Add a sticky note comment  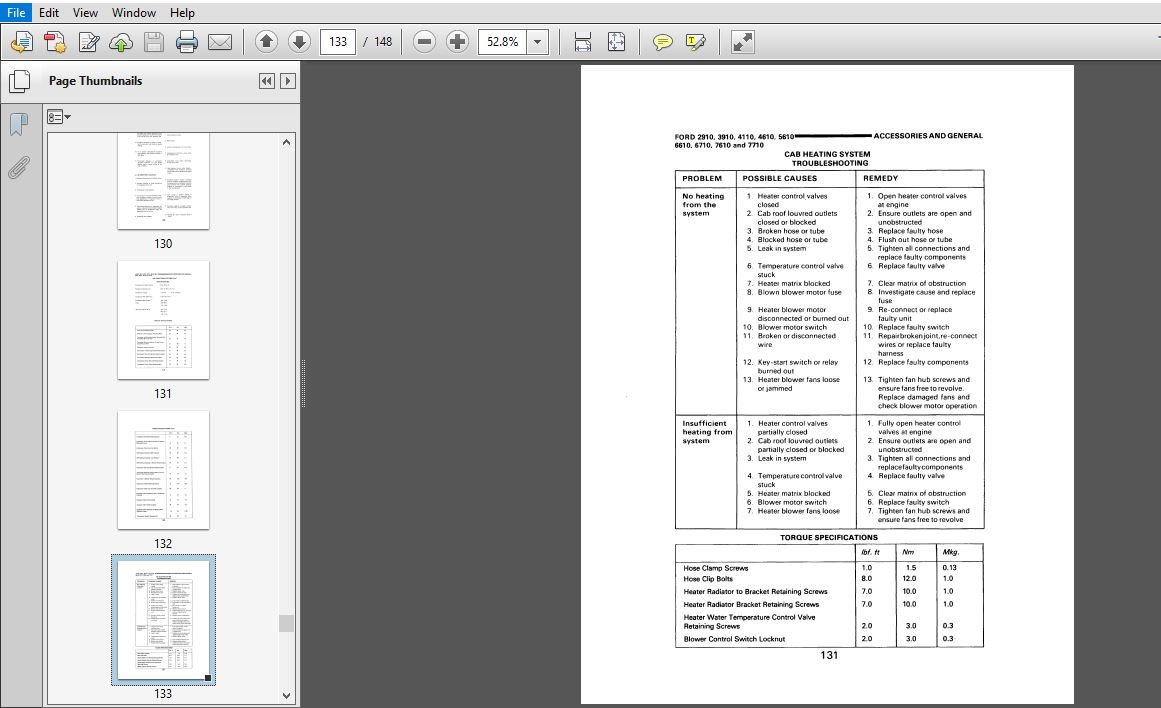coord(663,42)
